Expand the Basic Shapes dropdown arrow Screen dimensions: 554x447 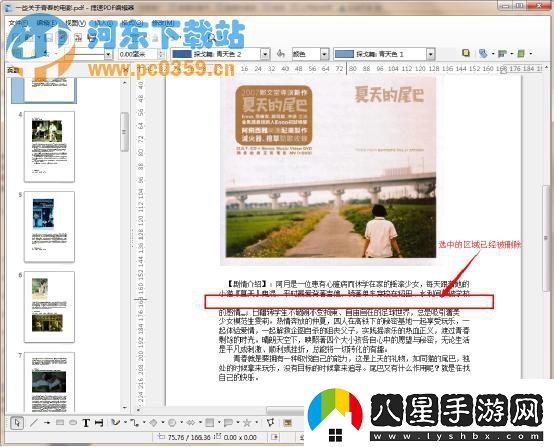click(163, 423)
